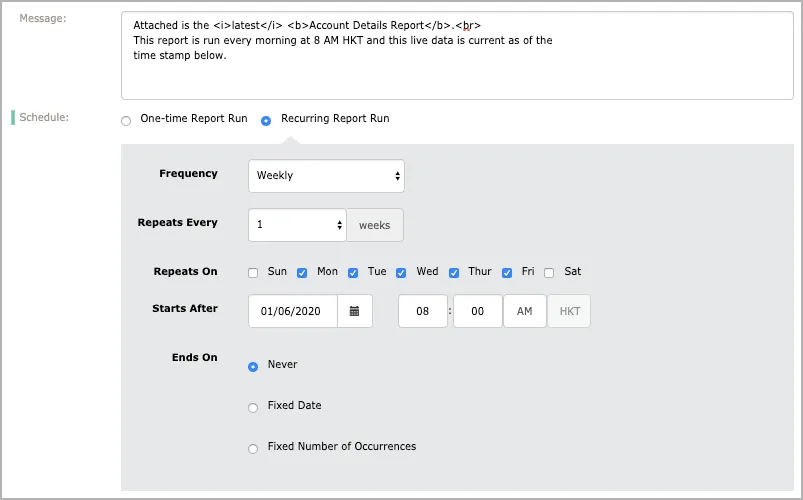Viewport: 803px width, 500px height.
Task: Click the Starts After date field
Action: coord(293,311)
